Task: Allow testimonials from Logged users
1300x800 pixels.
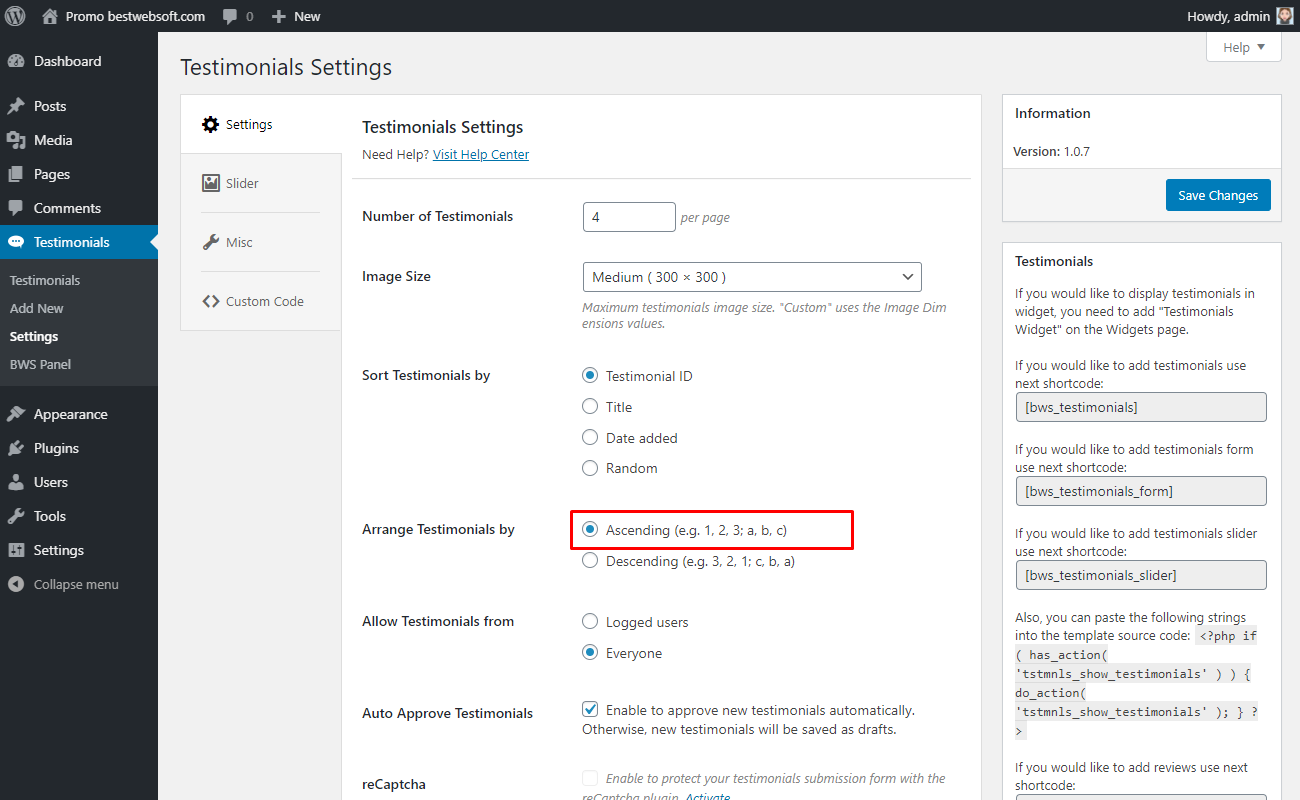Action: [x=590, y=621]
